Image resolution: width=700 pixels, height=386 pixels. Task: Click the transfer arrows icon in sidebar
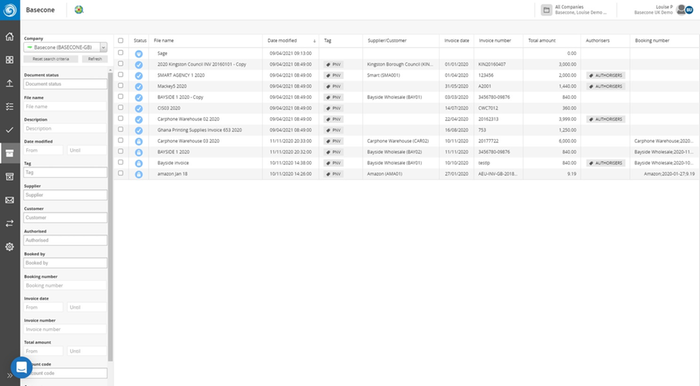9,224
